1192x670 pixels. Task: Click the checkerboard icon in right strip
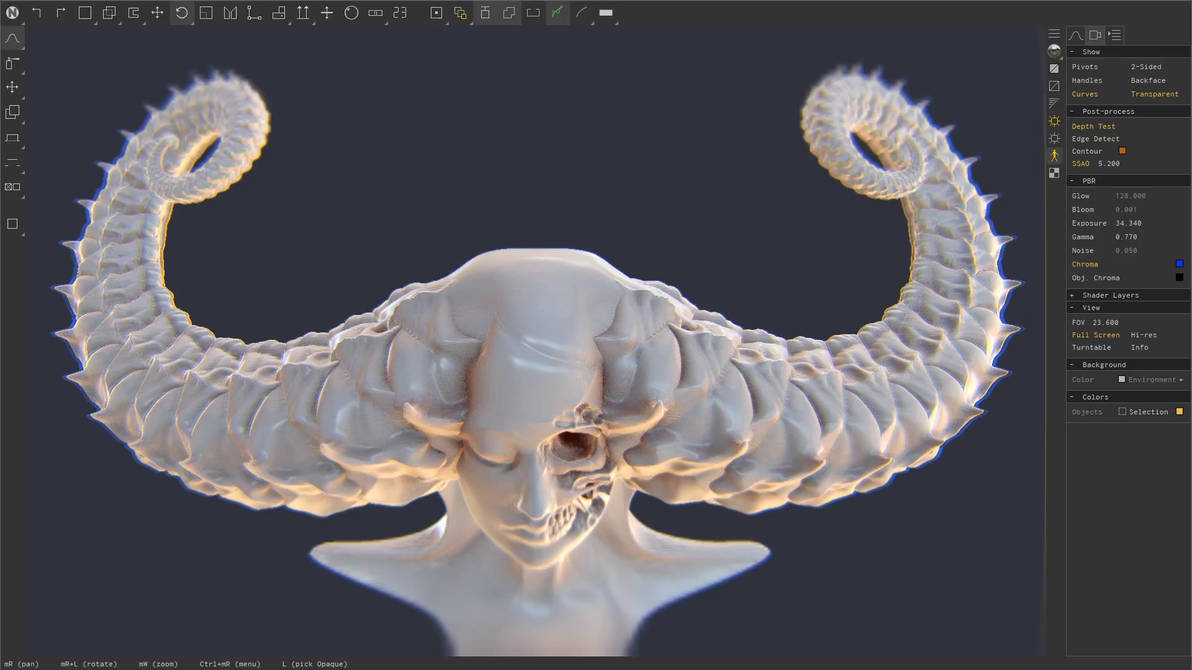coord(1054,173)
